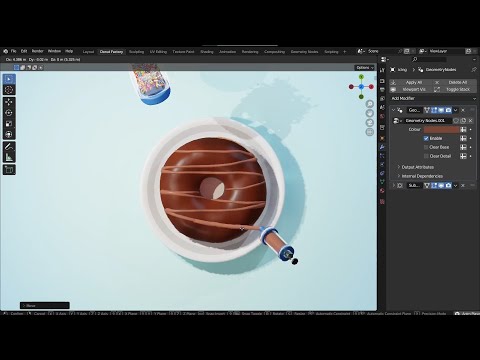Viewport: 480px width, 360px height.
Task: Toggle Geometry Nodes modifier viewport display
Action: click(x=441, y=110)
